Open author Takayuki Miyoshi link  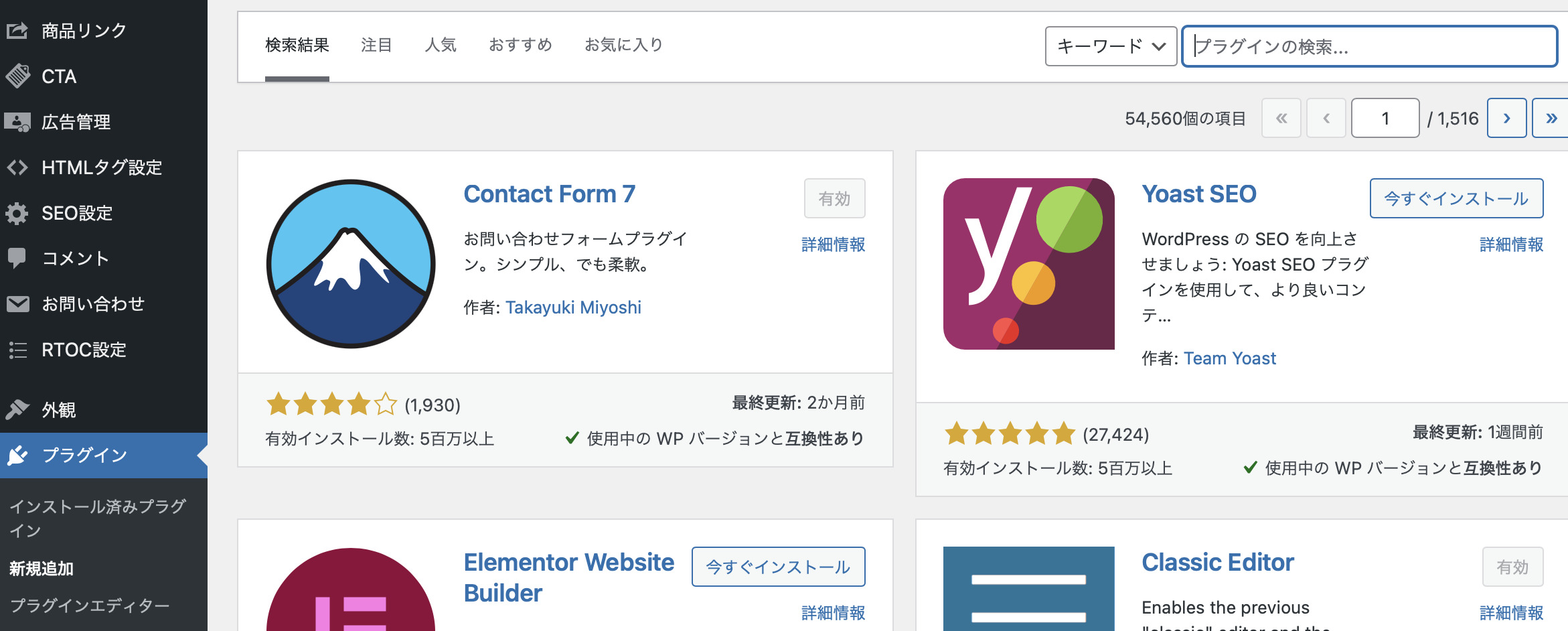tap(573, 307)
